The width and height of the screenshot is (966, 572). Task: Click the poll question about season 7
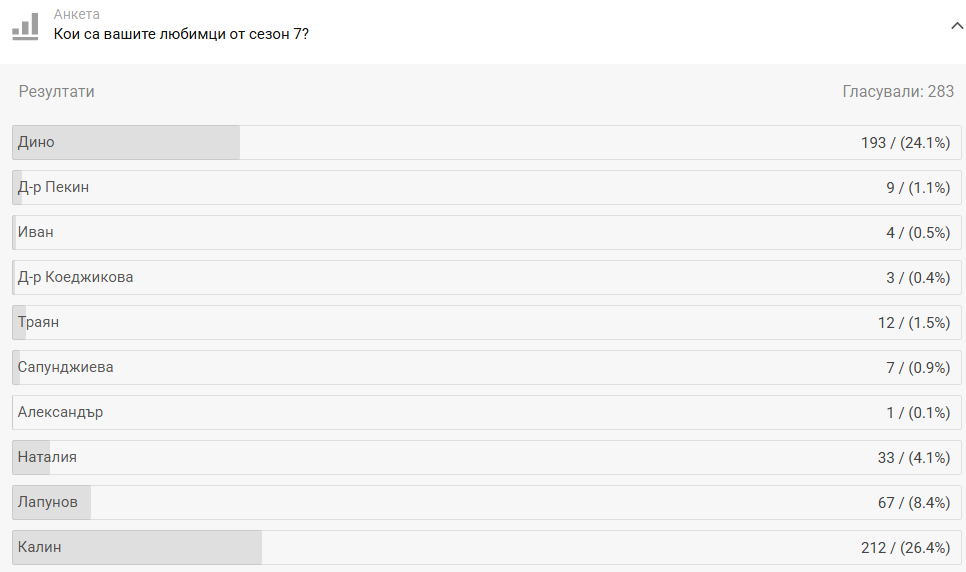pyautogui.click(x=181, y=33)
